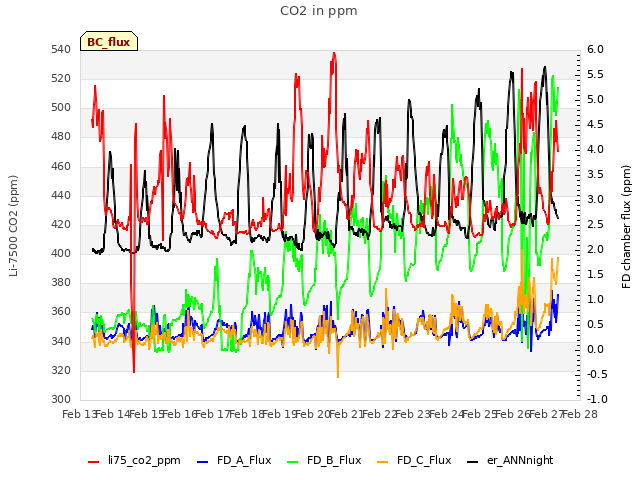The image size is (640, 480).
Task: Click the FD_C_Flux legend label
Action: point(424,461)
